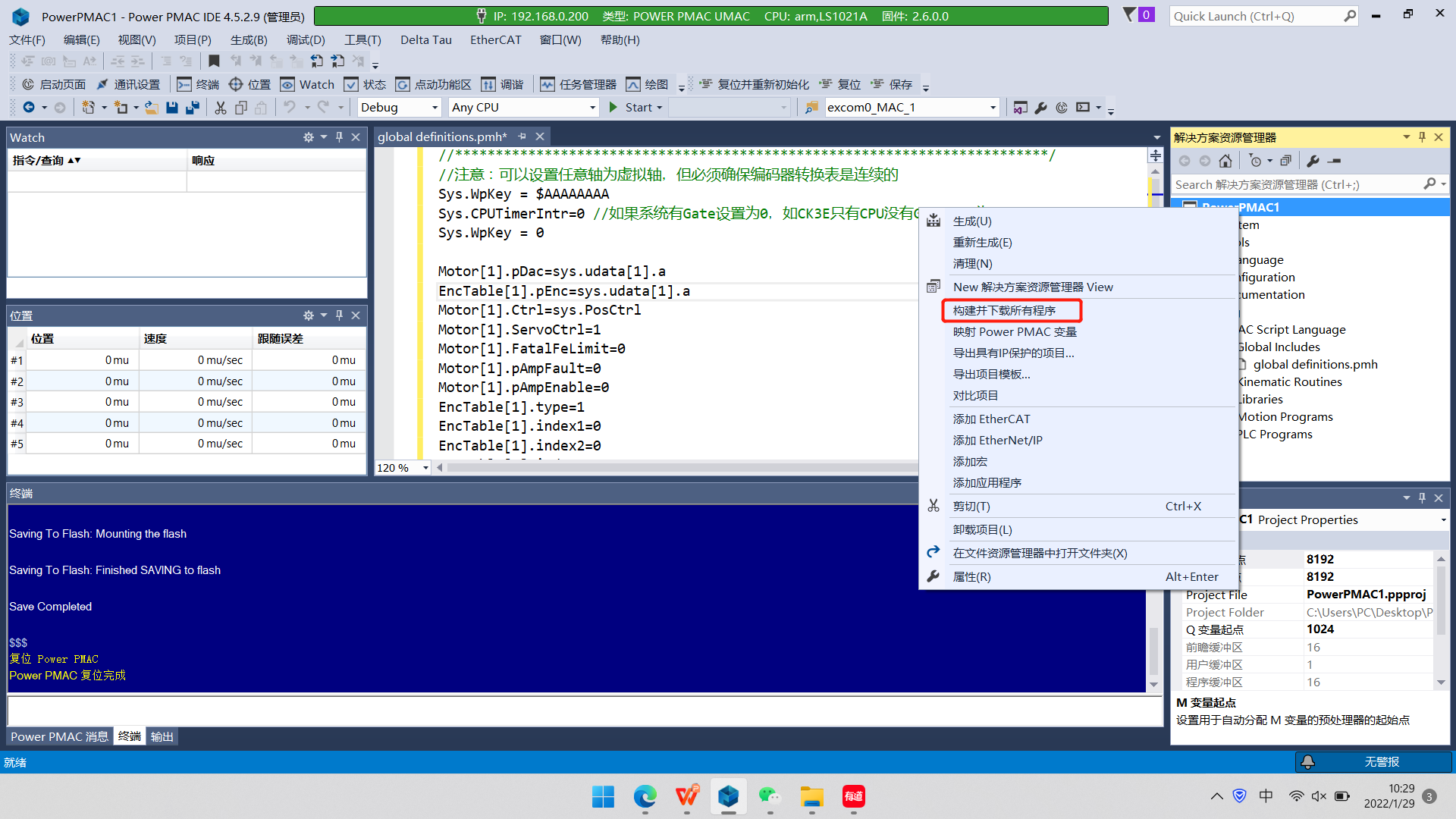Select 添加 EtherCAT context menu entry
Image resolution: width=1456 pixels, height=819 pixels.
[x=991, y=419]
